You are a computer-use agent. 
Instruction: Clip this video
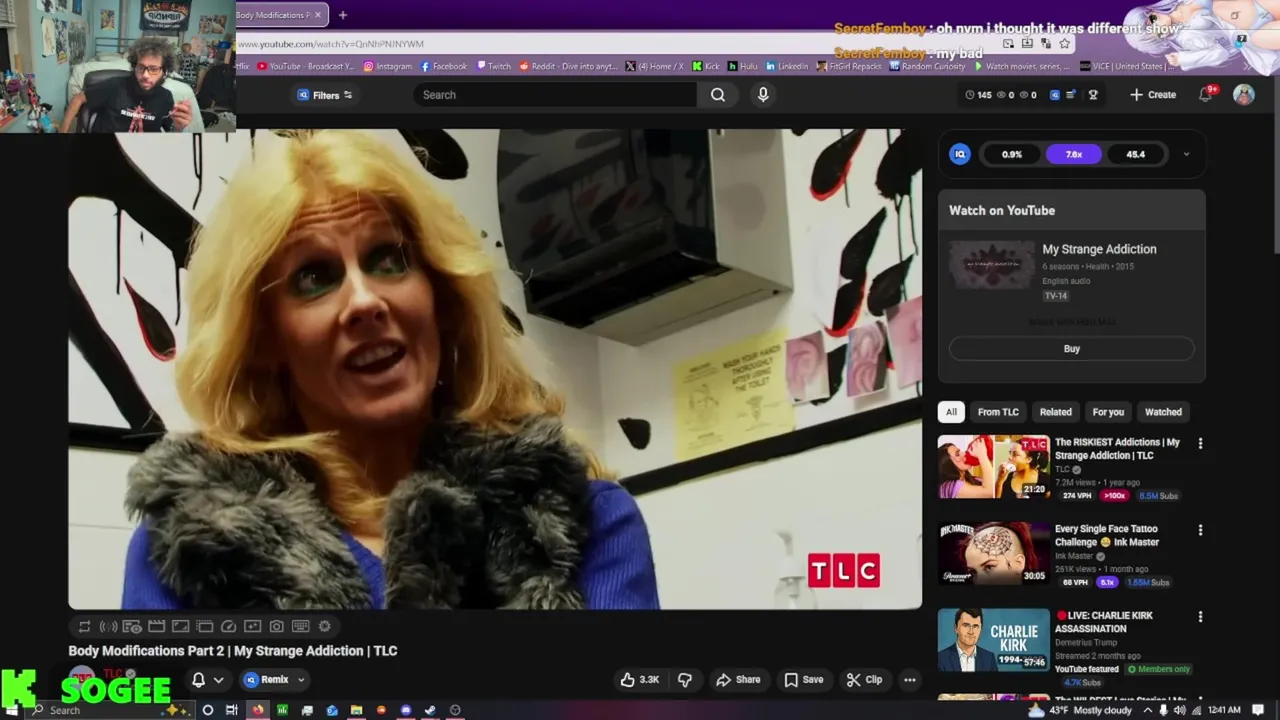(864, 680)
